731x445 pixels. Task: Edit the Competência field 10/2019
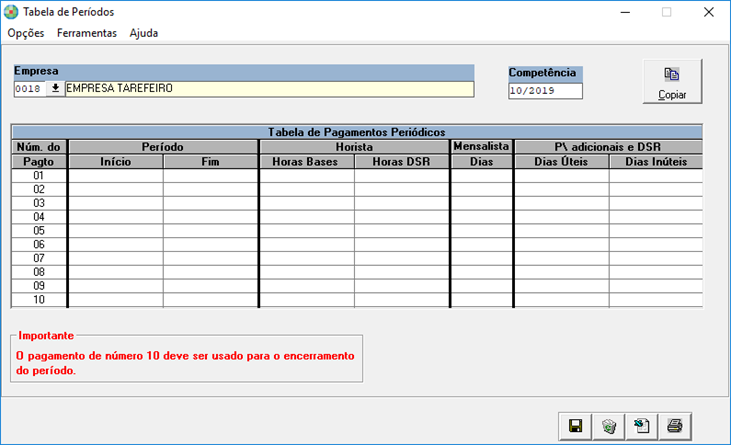click(x=545, y=91)
